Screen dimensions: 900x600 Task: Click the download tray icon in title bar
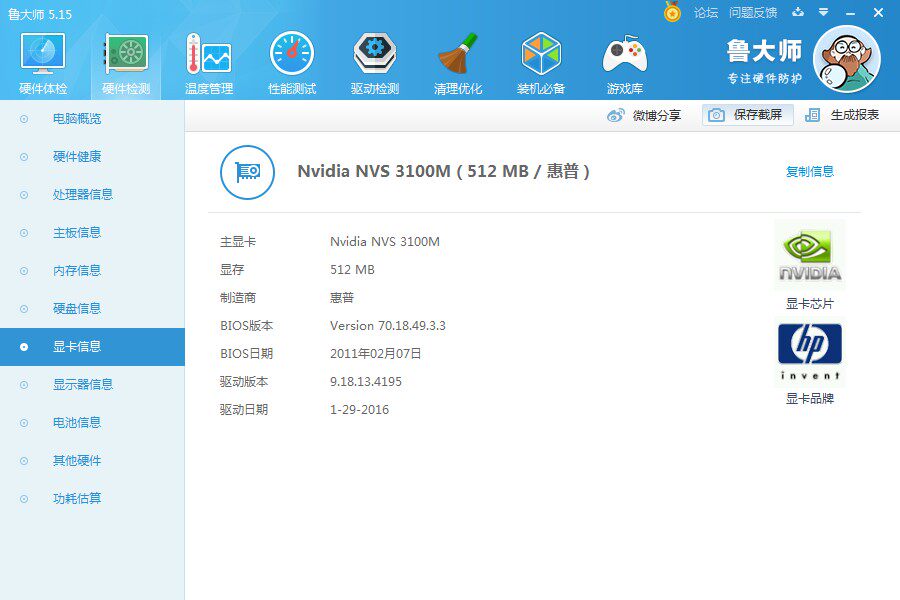798,11
